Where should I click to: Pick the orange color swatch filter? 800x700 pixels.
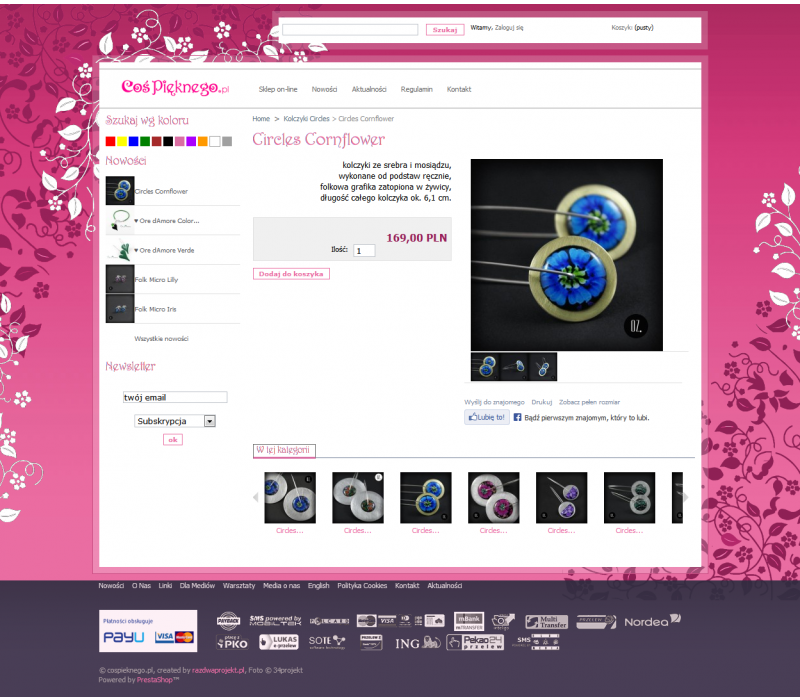pyautogui.click(x=203, y=141)
